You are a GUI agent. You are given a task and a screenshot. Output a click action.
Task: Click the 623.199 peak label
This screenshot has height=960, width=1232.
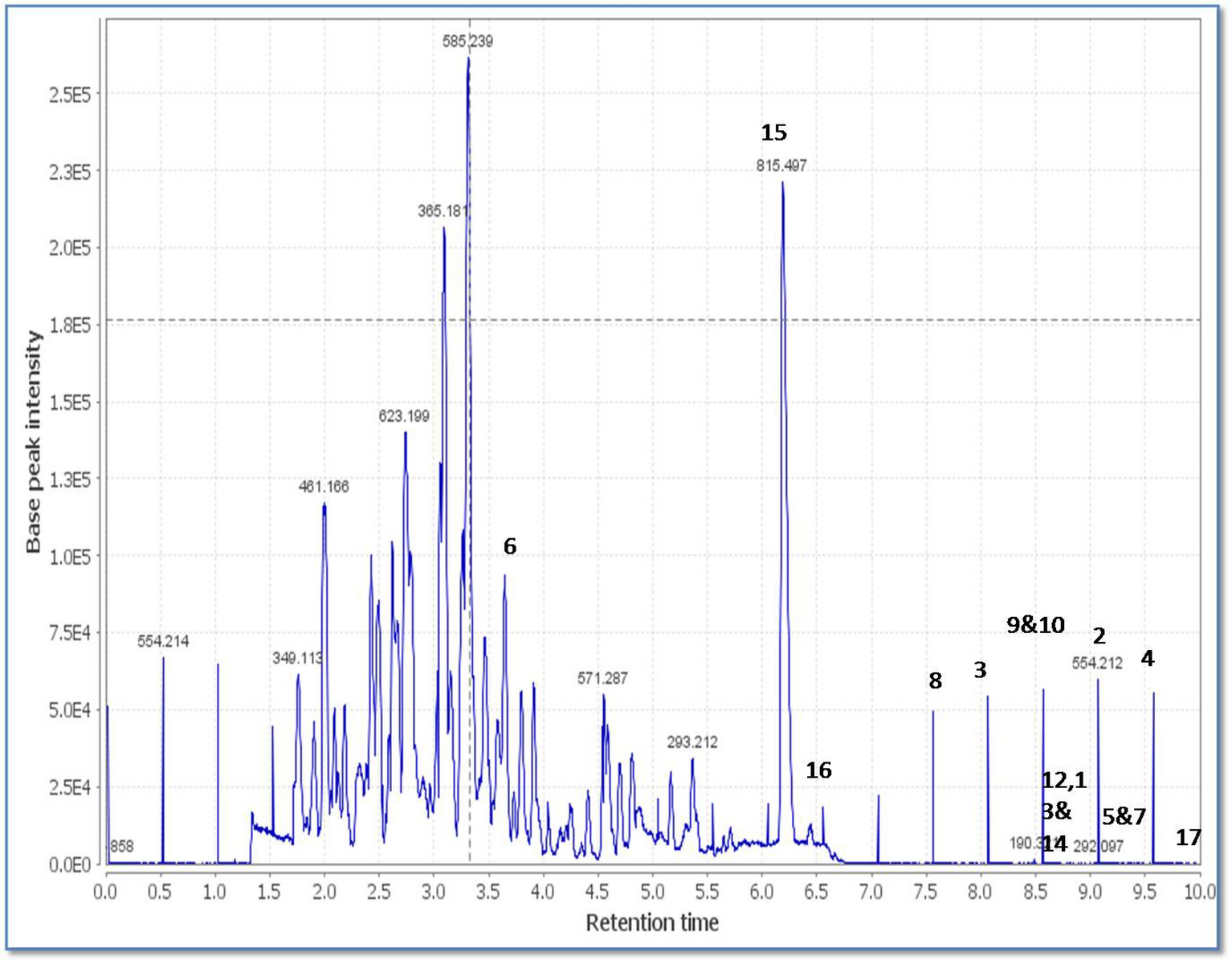click(404, 416)
